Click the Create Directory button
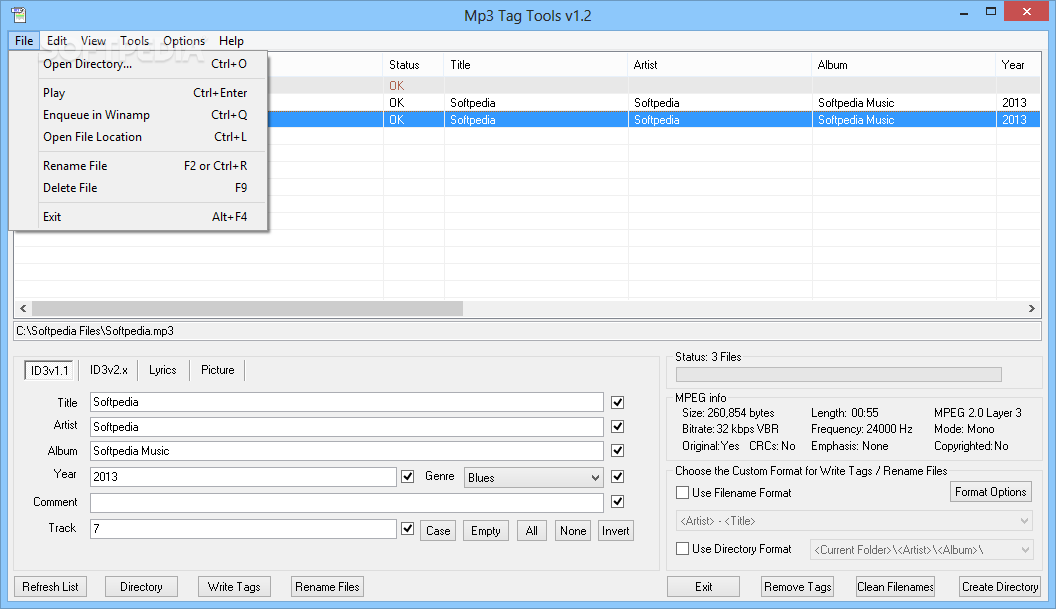The image size is (1056, 609). click(1000, 587)
